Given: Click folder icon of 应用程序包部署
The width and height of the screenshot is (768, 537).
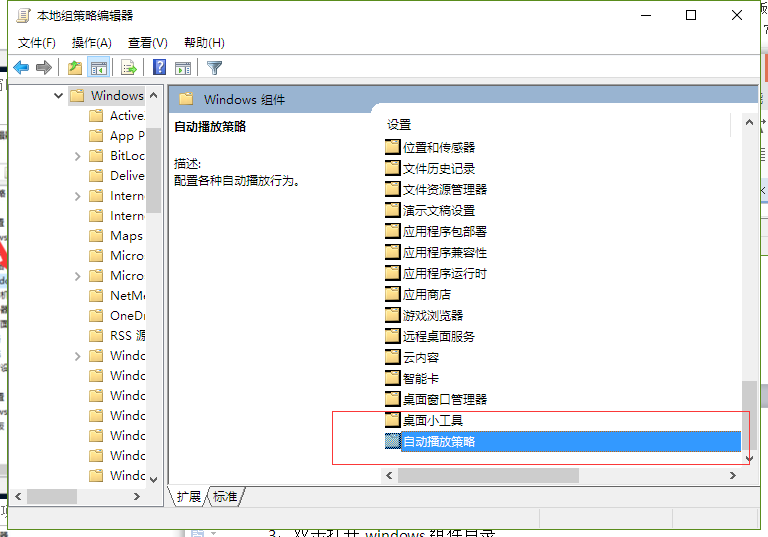Looking at the screenshot, I should pyautogui.click(x=392, y=231).
